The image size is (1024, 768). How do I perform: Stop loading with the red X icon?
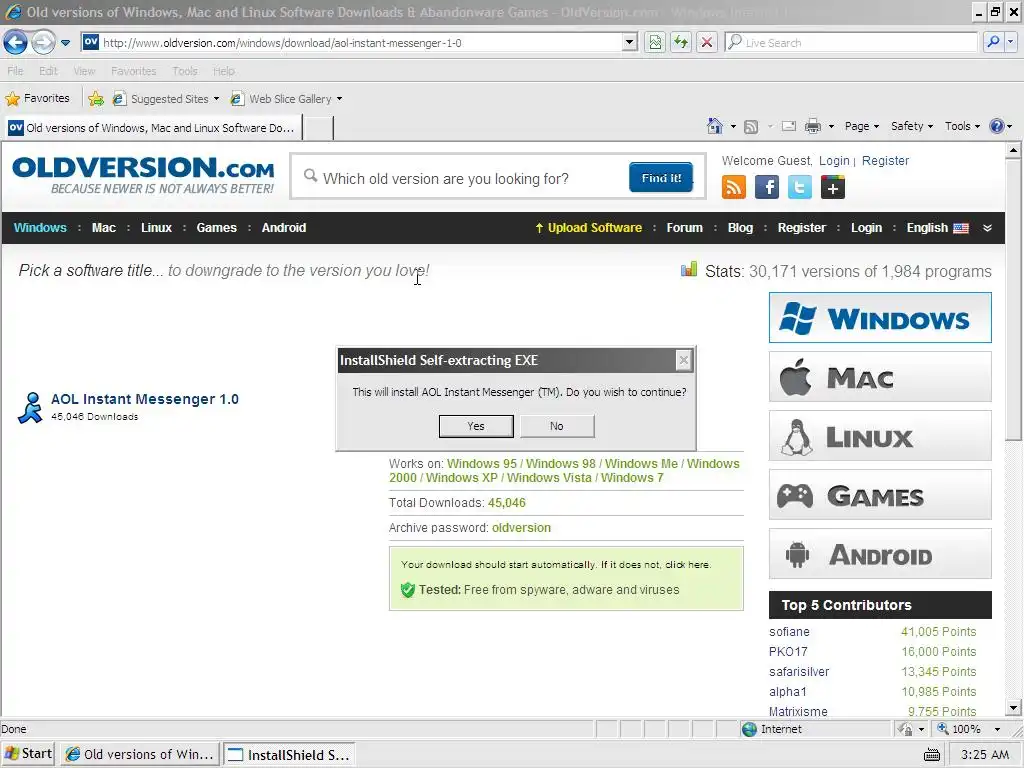(x=707, y=42)
